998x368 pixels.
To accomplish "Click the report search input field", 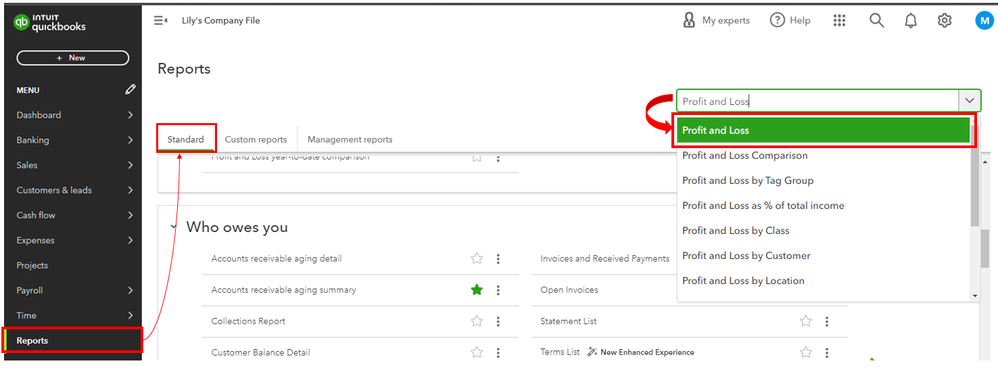I will 817,101.
